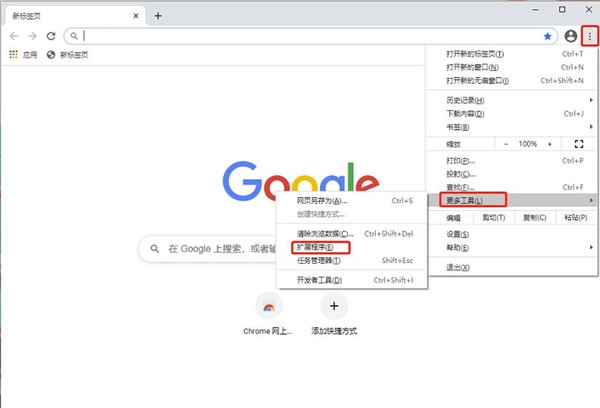600x408 pixels.
Task: Click 复制 in the edit row
Action: (x=535, y=218)
